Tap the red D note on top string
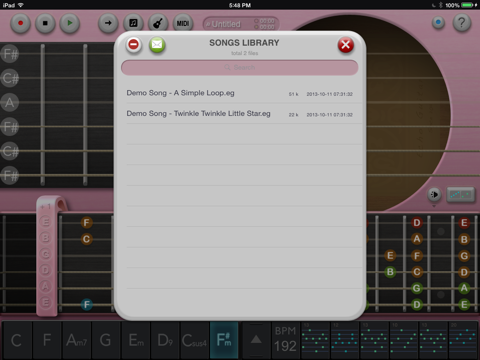This screenshot has height=360, width=480. point(417,222)
